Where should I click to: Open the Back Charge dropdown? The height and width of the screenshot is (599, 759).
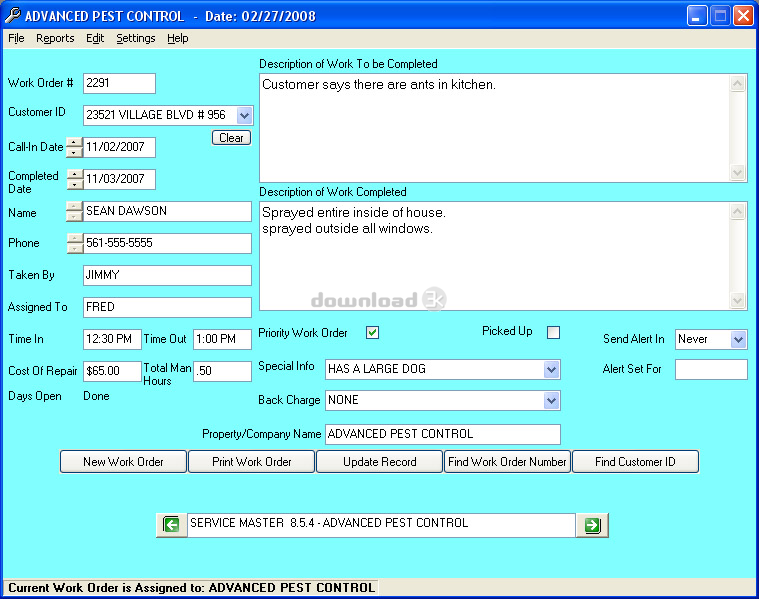(x=551, y=401)
